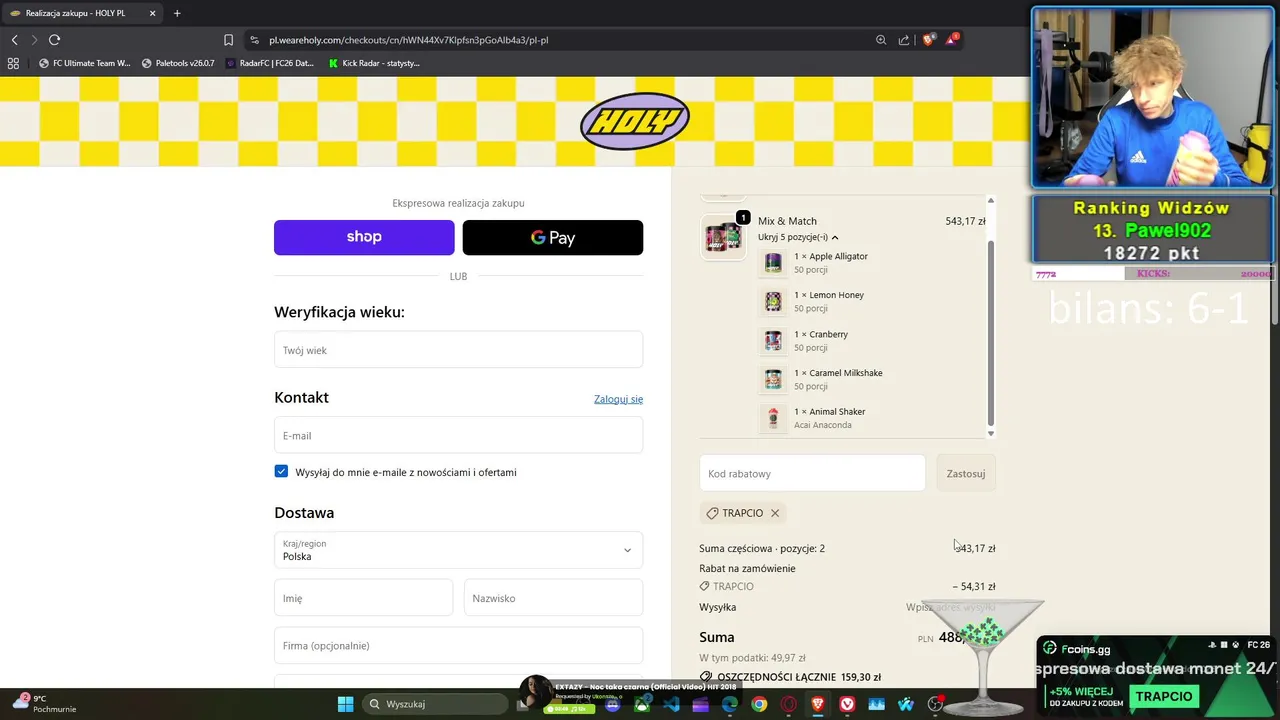Open Discord from the taskbar
This screenshot has width=1280, height=720.
613,704
